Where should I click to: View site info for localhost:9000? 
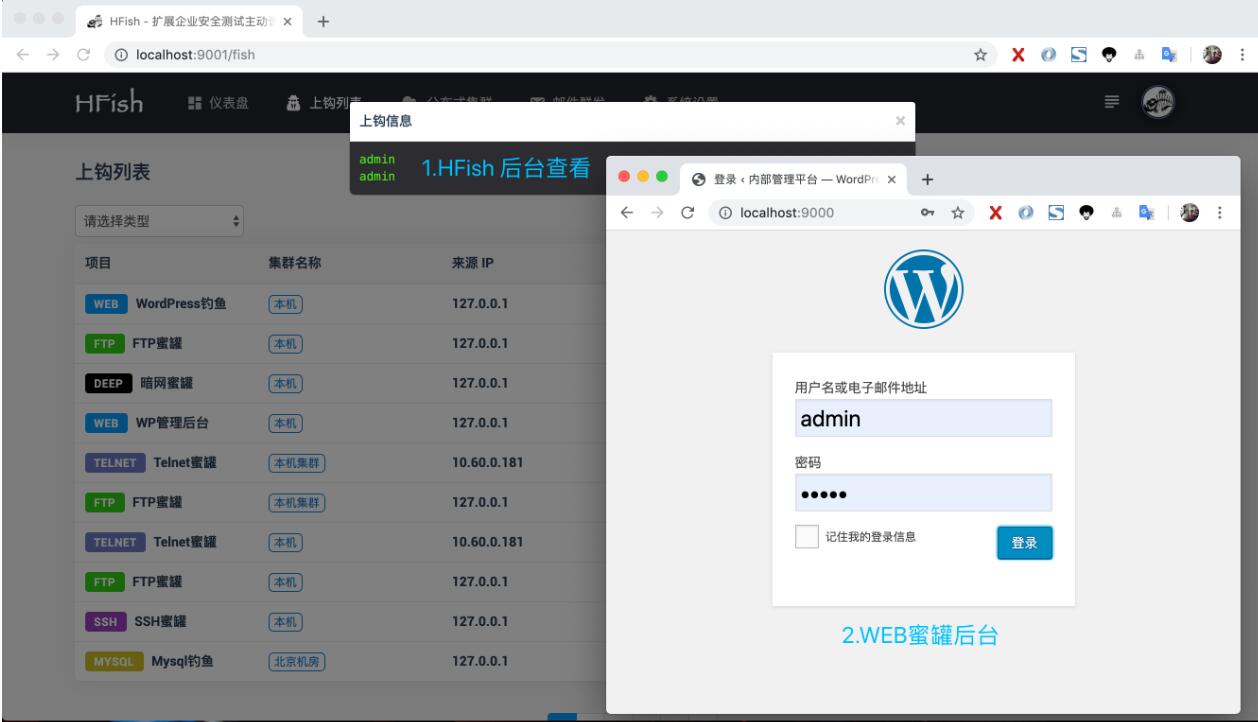click(725, 212)
